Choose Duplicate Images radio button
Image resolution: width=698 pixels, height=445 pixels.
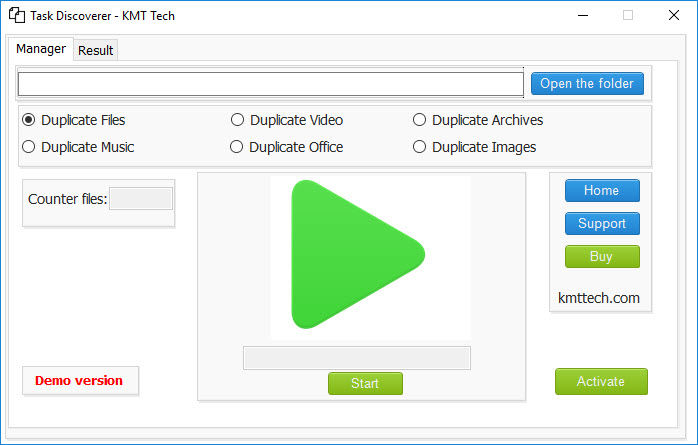[420, 147]
